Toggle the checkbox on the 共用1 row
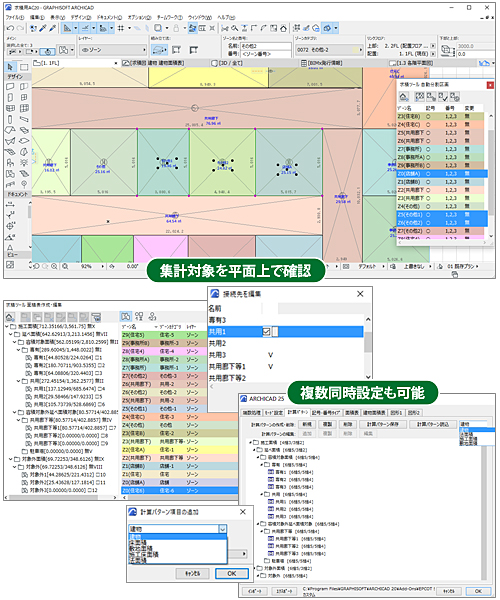Screen dimensions: 500x600 pyautogui.click(x=267, y=331)
